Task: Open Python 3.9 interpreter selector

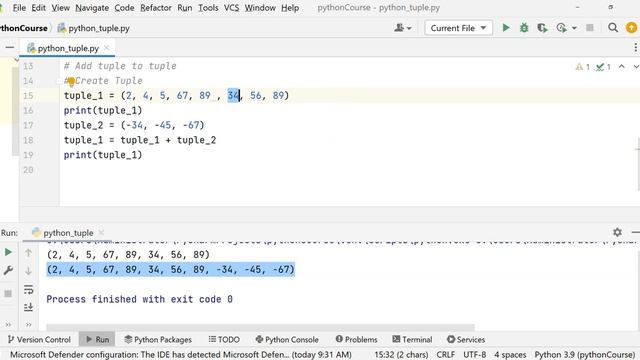Action: click(585, 354)
